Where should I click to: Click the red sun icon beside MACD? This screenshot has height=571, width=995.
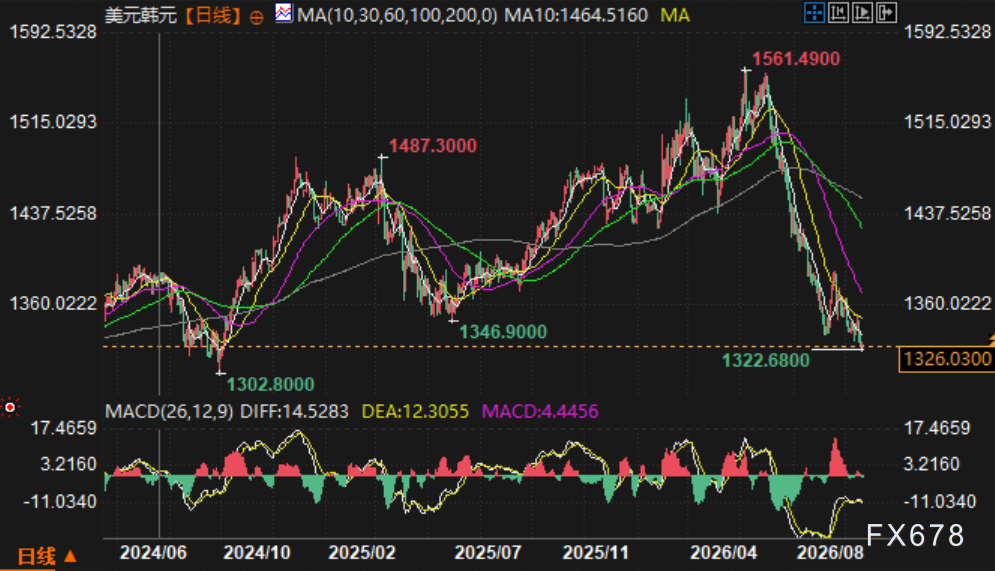point(10,407)
